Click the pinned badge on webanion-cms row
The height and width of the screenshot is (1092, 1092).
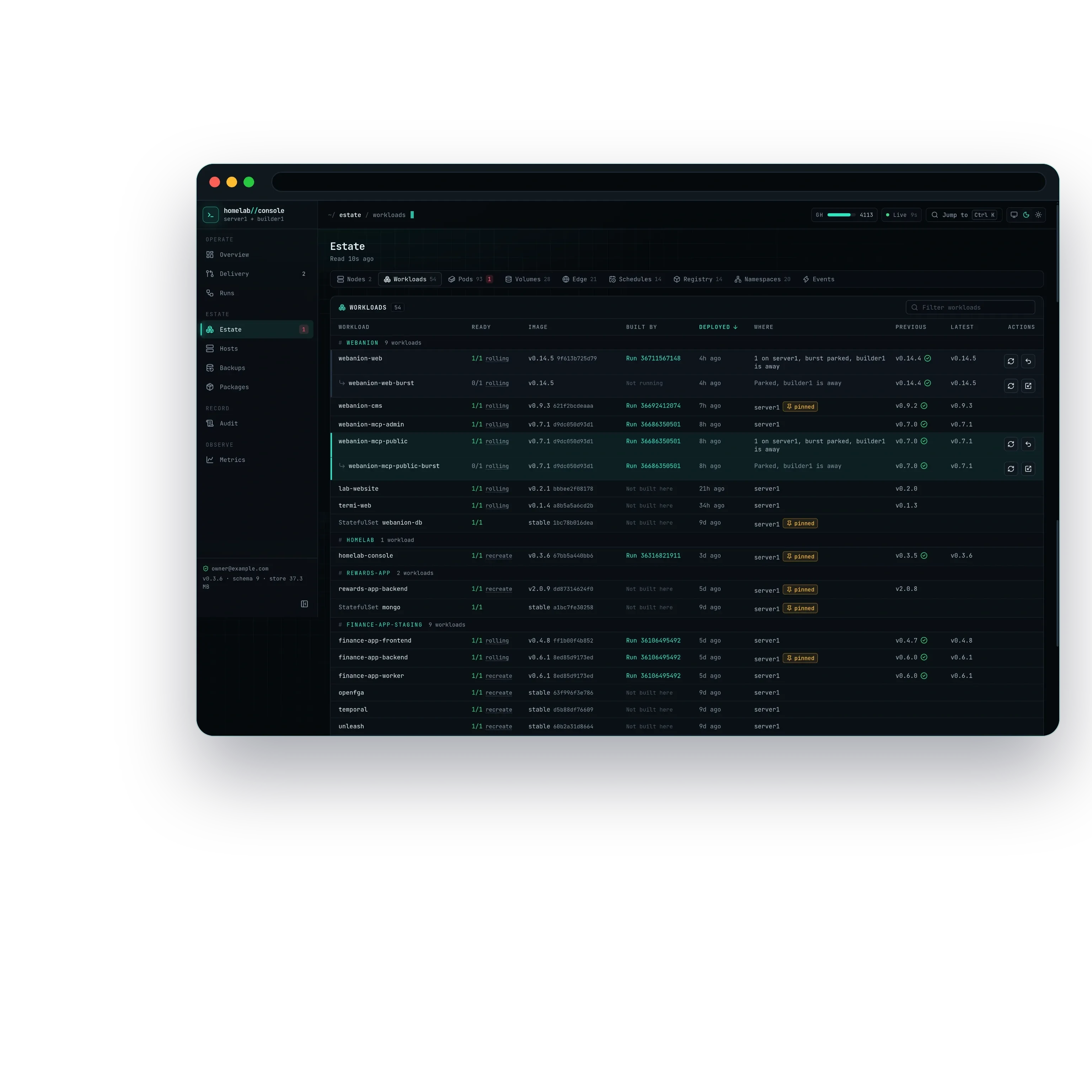coord(801,407)
